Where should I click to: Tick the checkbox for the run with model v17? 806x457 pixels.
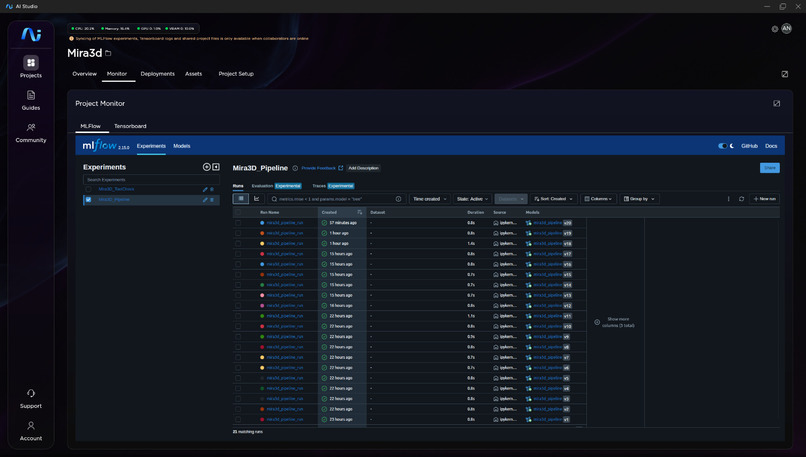[x=238, y=254]
